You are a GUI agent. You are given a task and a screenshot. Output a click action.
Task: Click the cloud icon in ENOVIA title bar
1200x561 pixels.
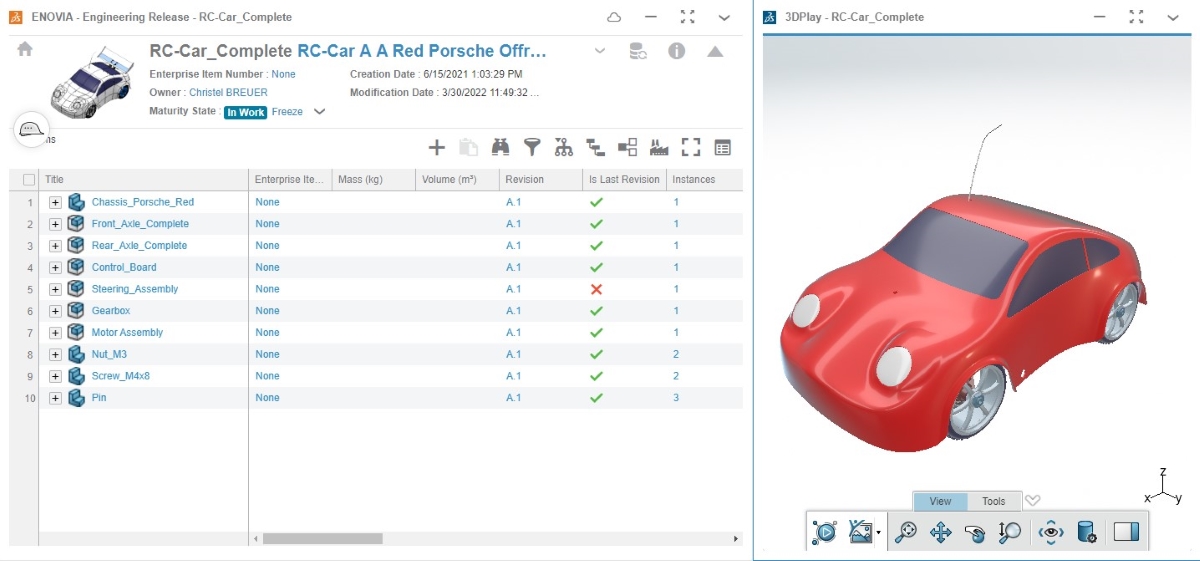click(x=614, y=17)
